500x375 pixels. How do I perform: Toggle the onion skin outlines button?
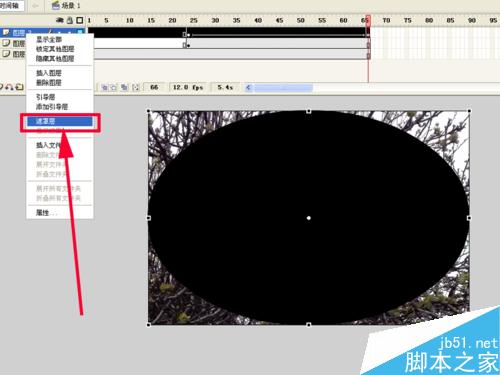(x=114, y=88)
